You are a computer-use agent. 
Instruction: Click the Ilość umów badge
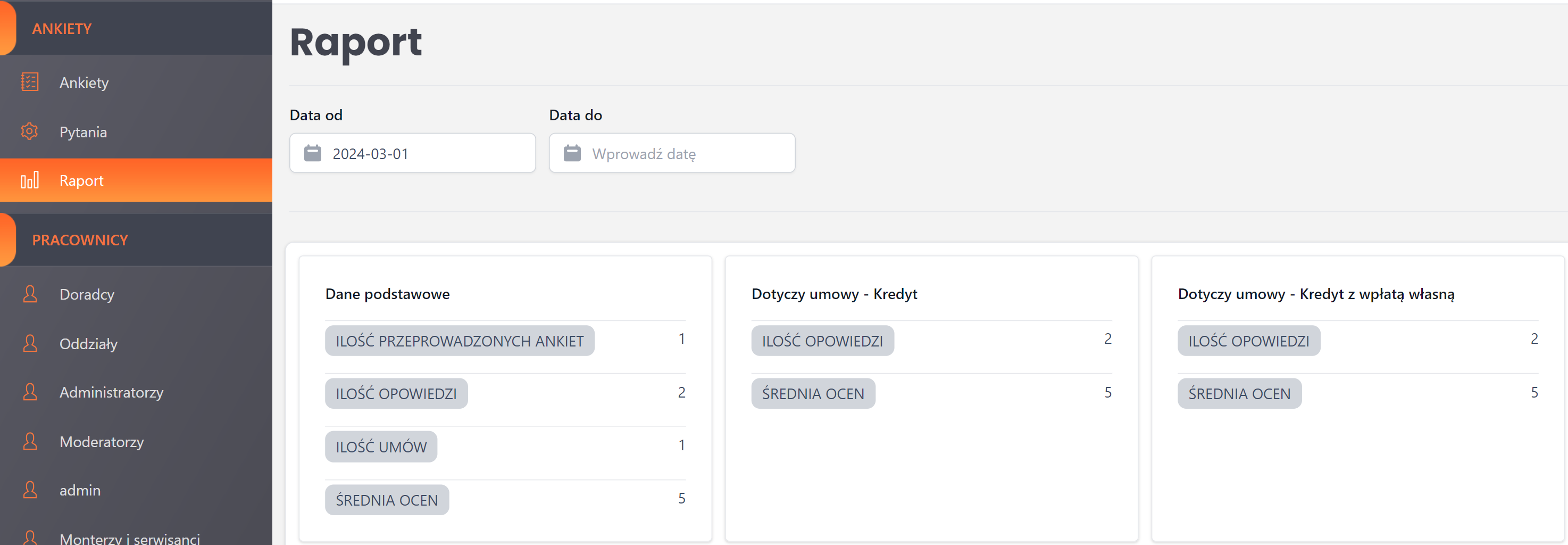[x=381, y=447]
